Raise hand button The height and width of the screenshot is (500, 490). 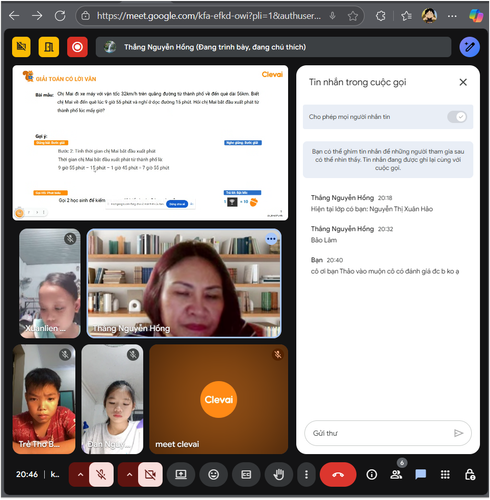[x=279, y=474]
